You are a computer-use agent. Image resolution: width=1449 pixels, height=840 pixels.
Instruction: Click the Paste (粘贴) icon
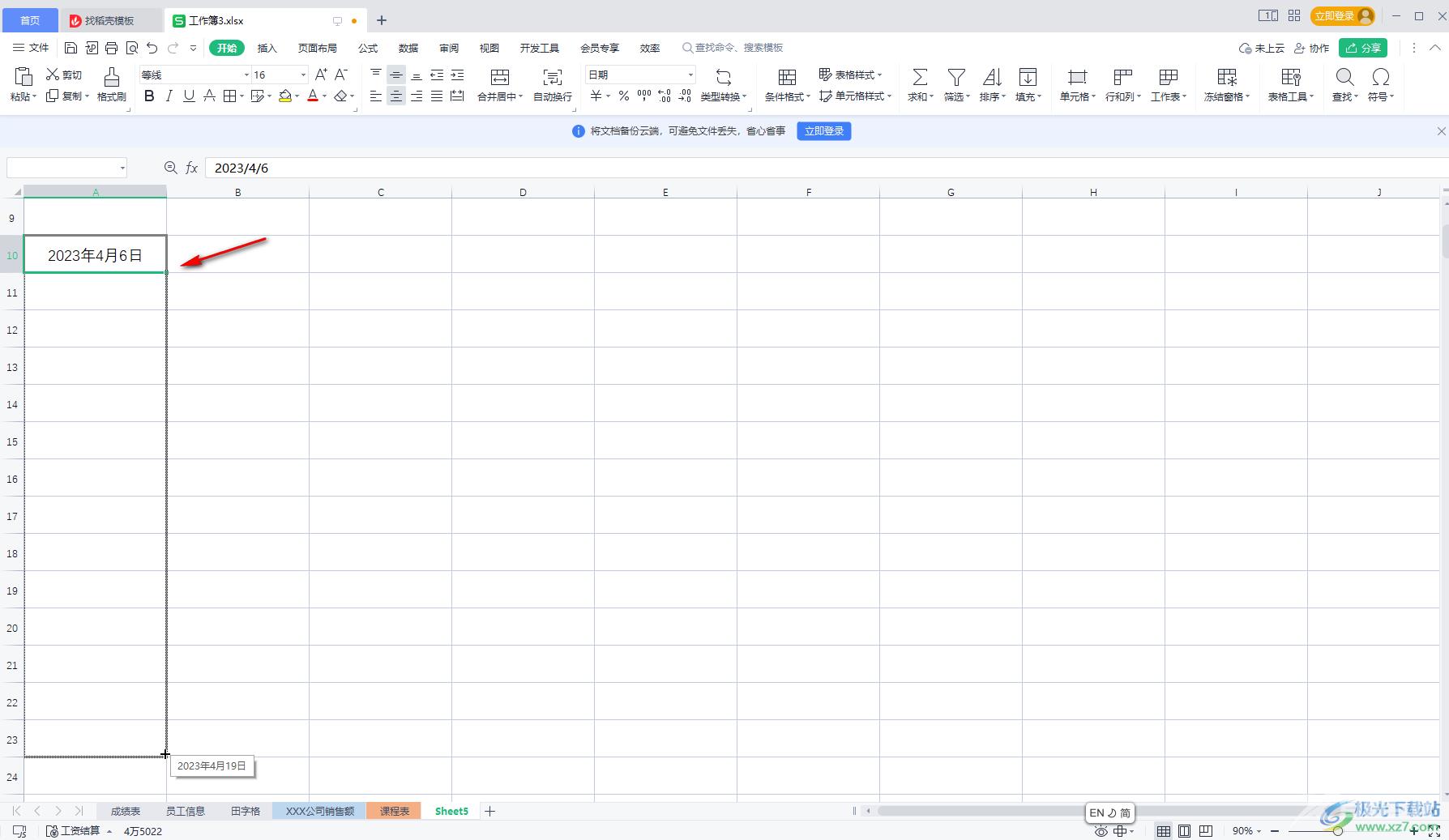[23, 77]
